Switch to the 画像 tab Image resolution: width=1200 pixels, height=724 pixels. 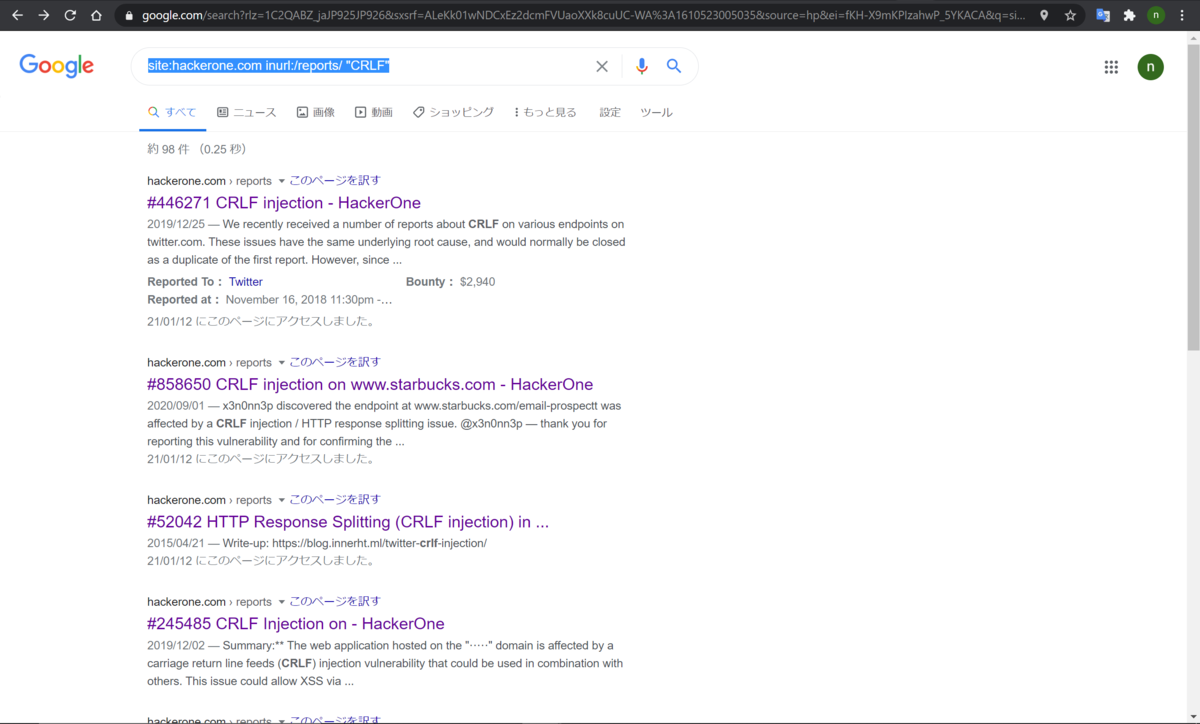316,113
